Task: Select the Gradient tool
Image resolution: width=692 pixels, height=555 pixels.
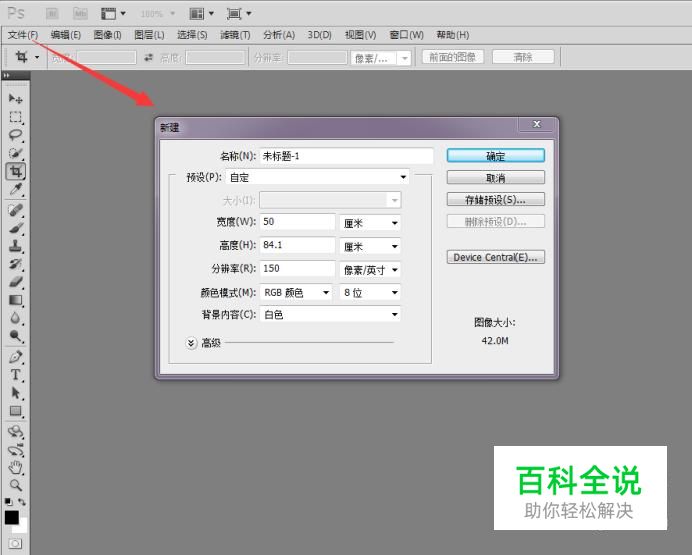Action: pyautogui.click(x=15, y=300)
